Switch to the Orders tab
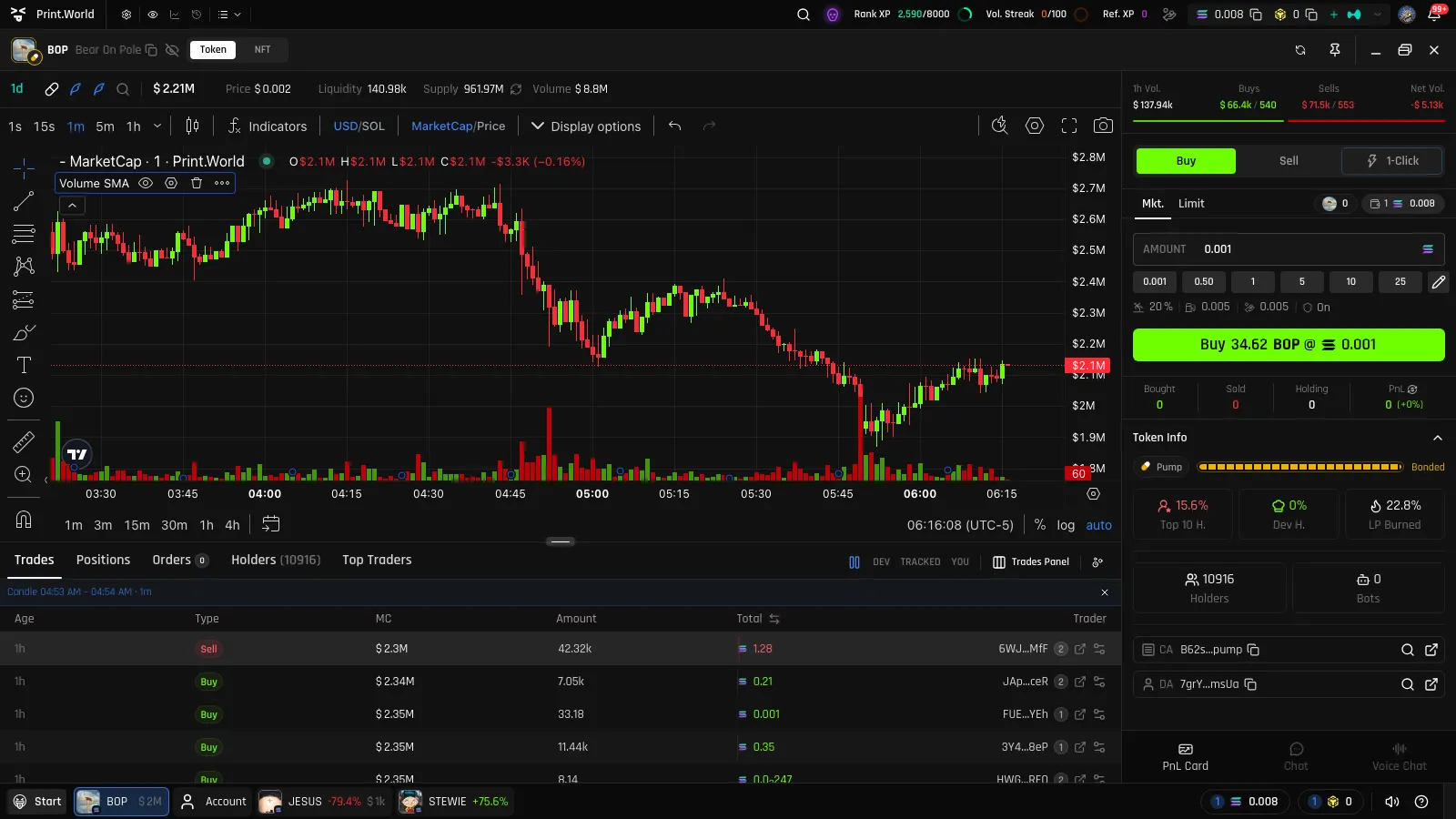Viewport: 1456px width, 819px height. pyautogui.click(x=180, y=560)
